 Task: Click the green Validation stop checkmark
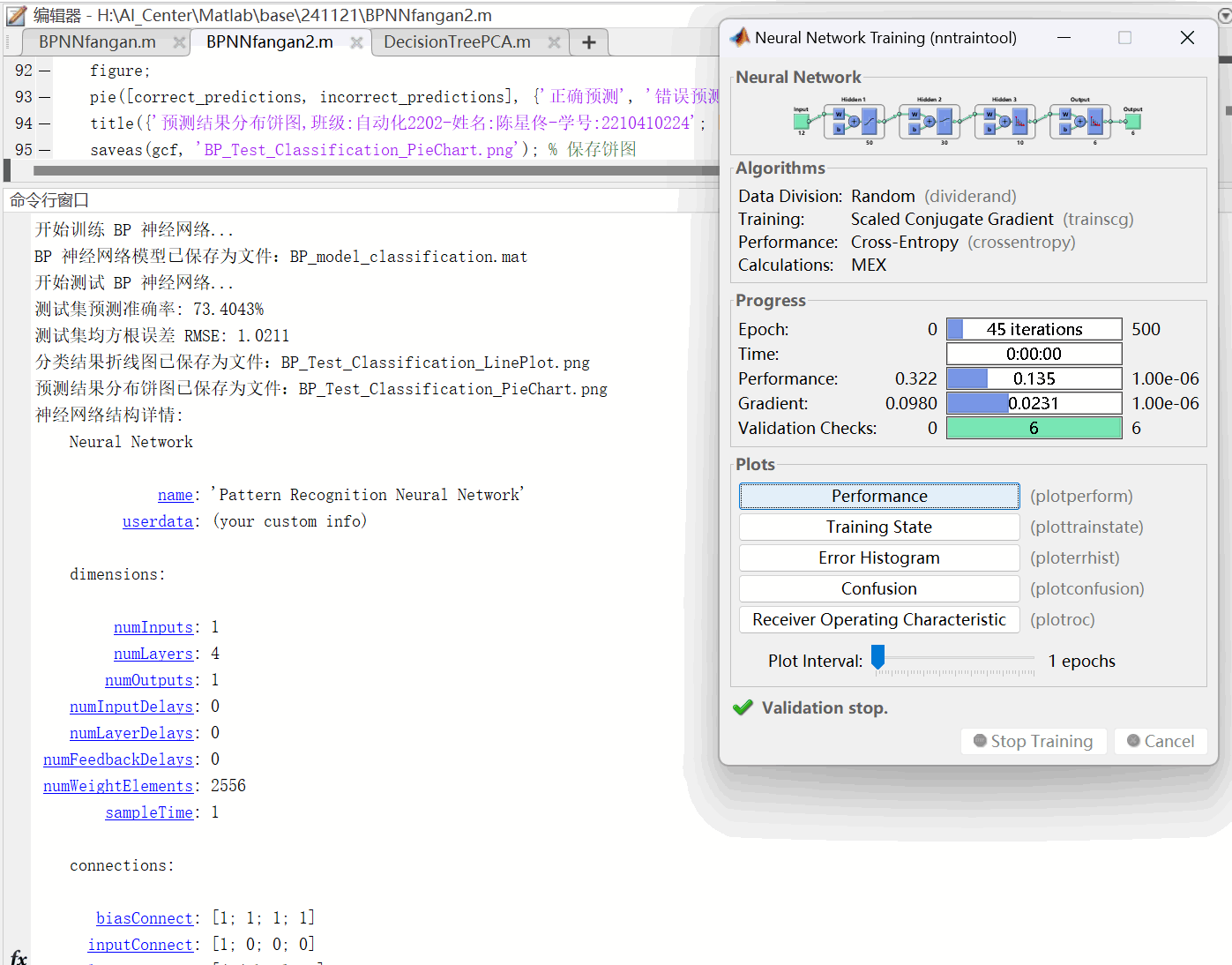743,707
